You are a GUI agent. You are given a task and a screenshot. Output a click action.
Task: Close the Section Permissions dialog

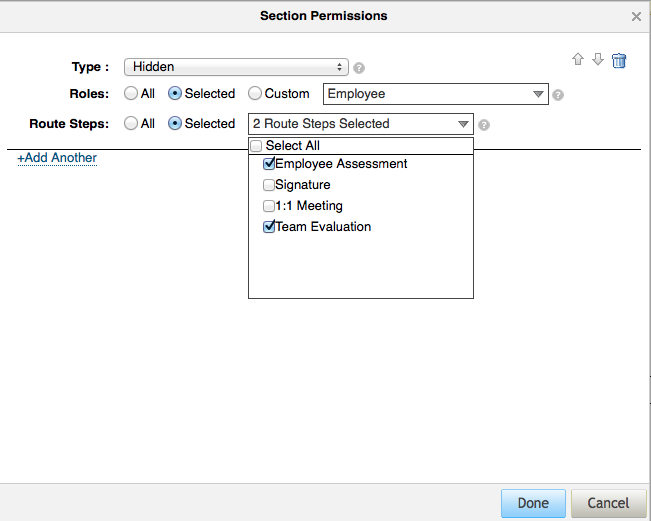pos(636,17)
